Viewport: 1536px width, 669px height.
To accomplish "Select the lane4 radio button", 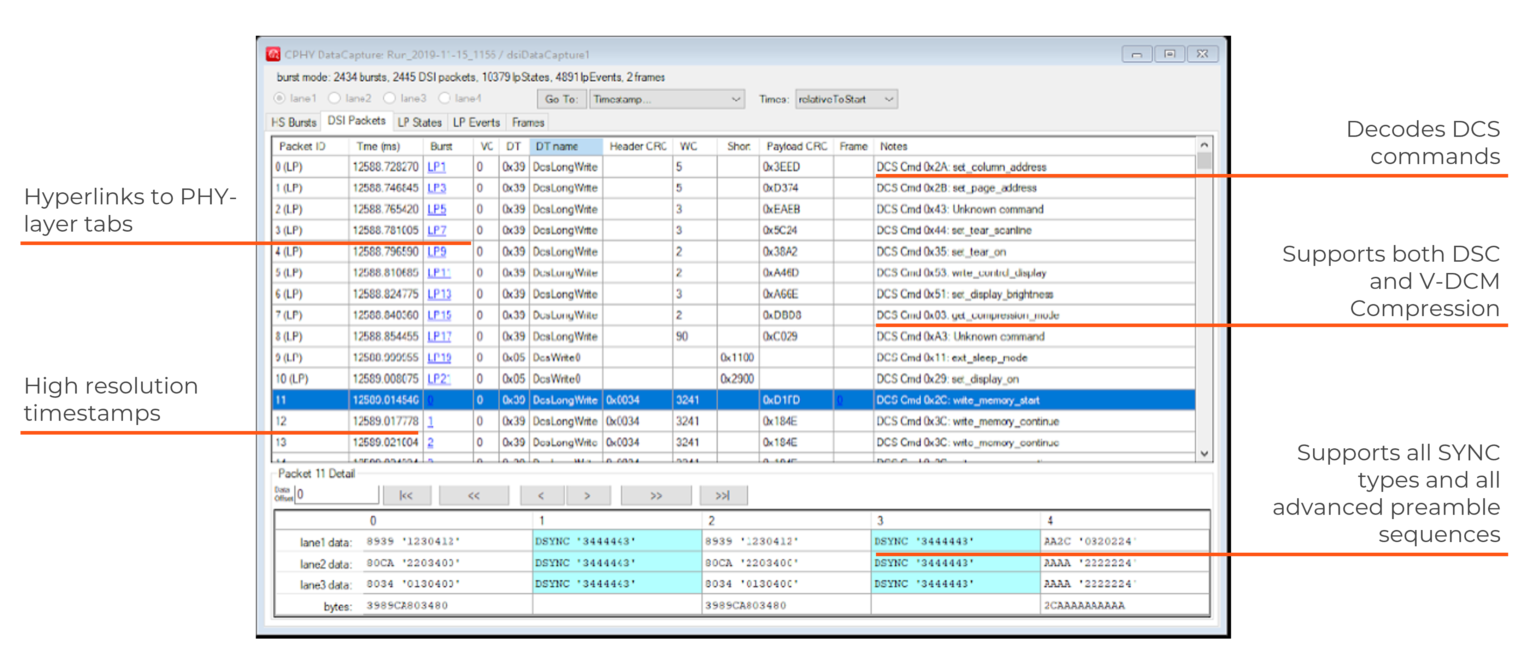I will coord(444,99).
